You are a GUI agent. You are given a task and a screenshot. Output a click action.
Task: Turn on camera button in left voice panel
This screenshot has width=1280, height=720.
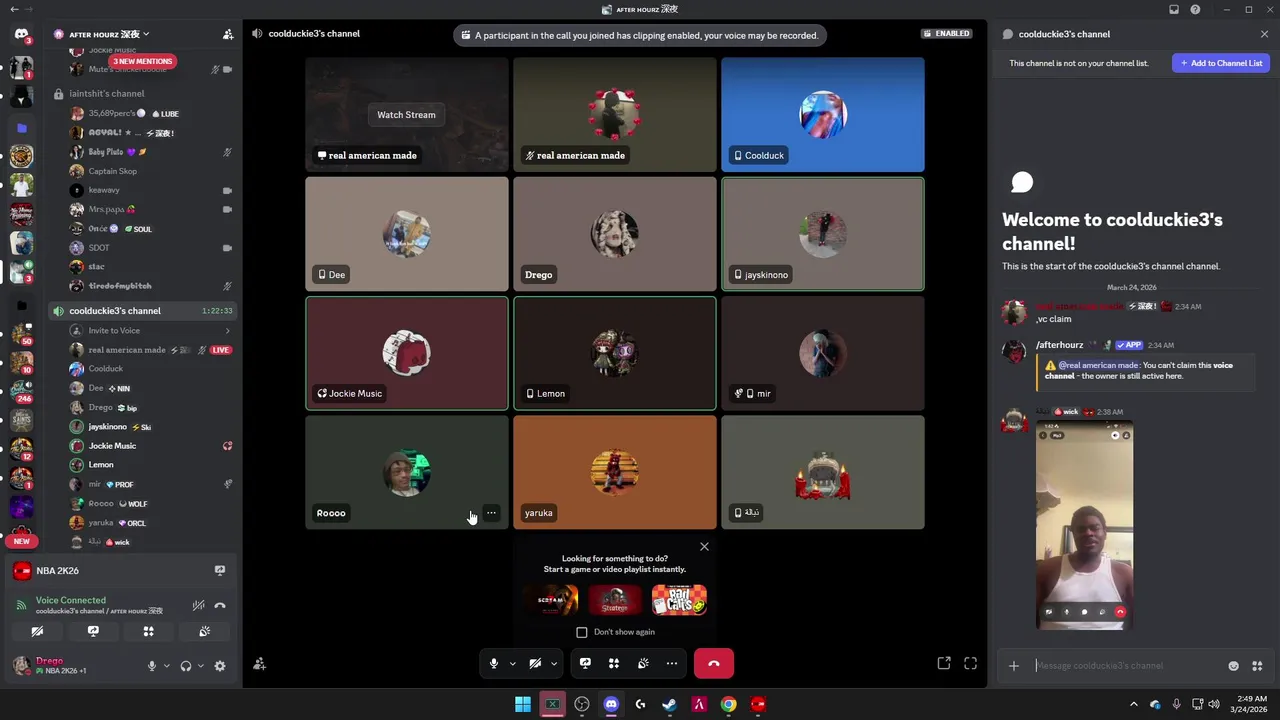[x=37, y=631]
